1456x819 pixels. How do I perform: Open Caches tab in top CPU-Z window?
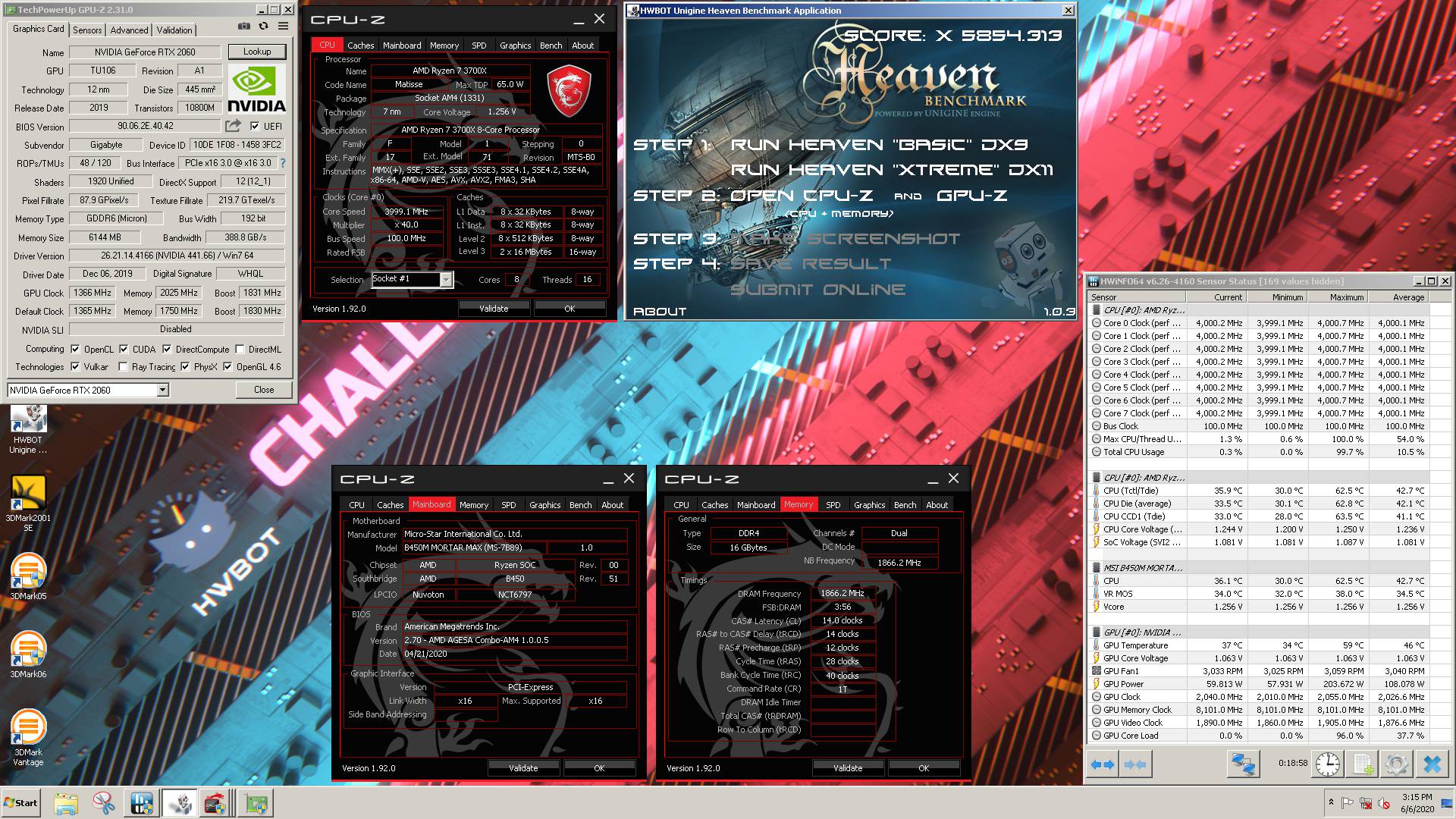361,45
